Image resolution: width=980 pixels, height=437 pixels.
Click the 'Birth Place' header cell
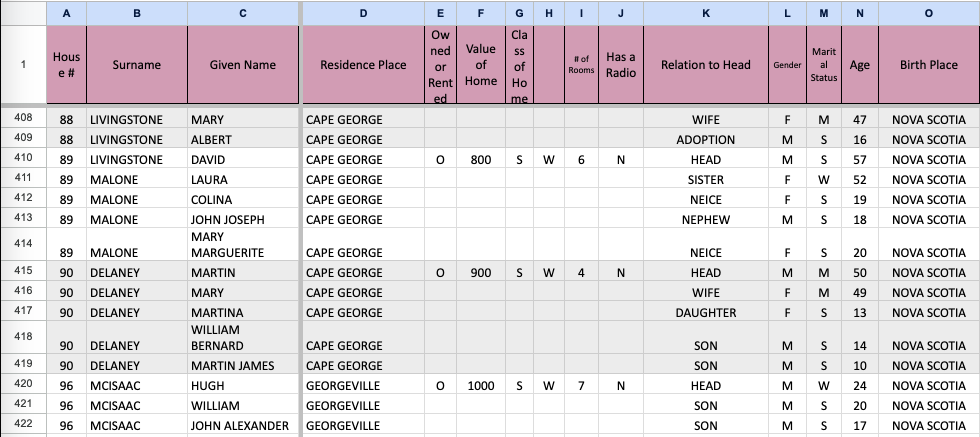coord(928,65)
